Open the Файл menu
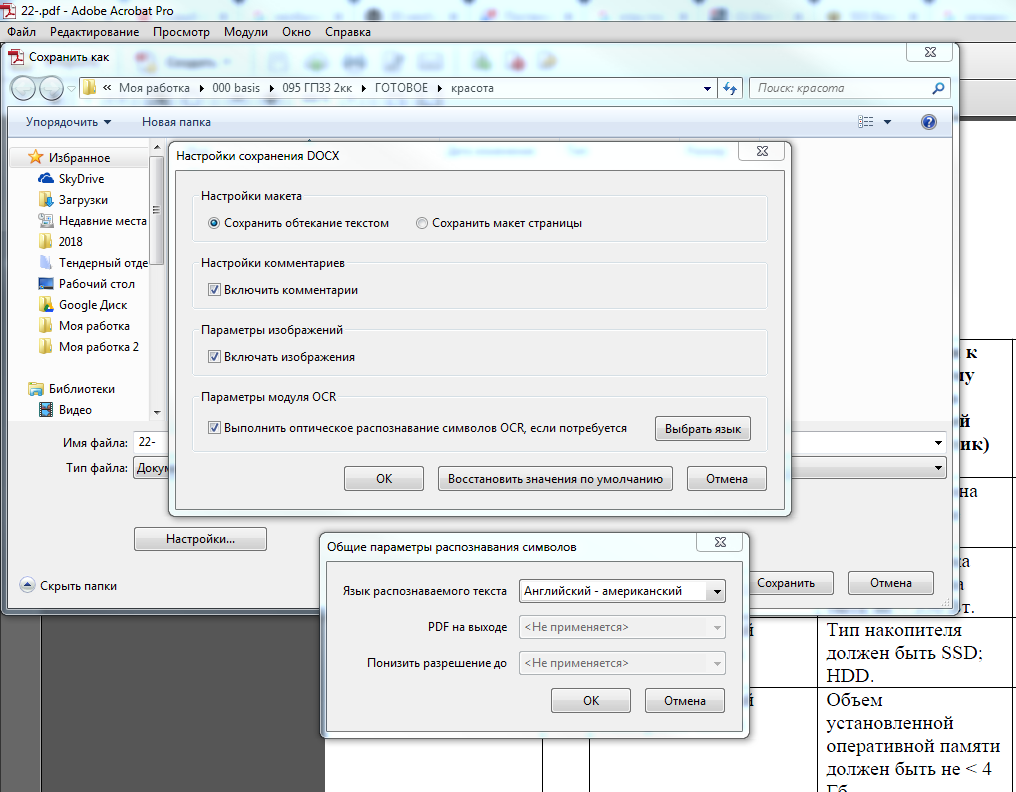Image resolution: width=1016 pixels, height=792 pixels. pyautogui.click(x=21, y=32)
